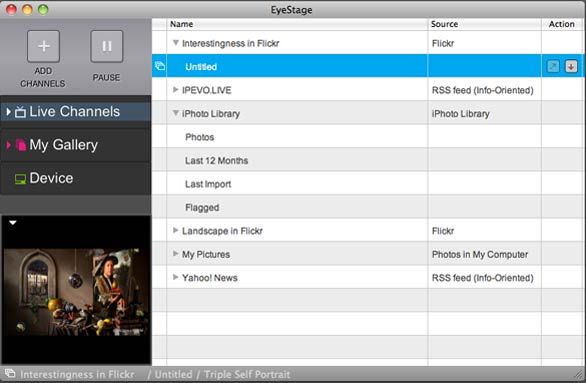The image size is (586, 383).
Task: Click the status bar channel icon
Action: tap(10, 373)
